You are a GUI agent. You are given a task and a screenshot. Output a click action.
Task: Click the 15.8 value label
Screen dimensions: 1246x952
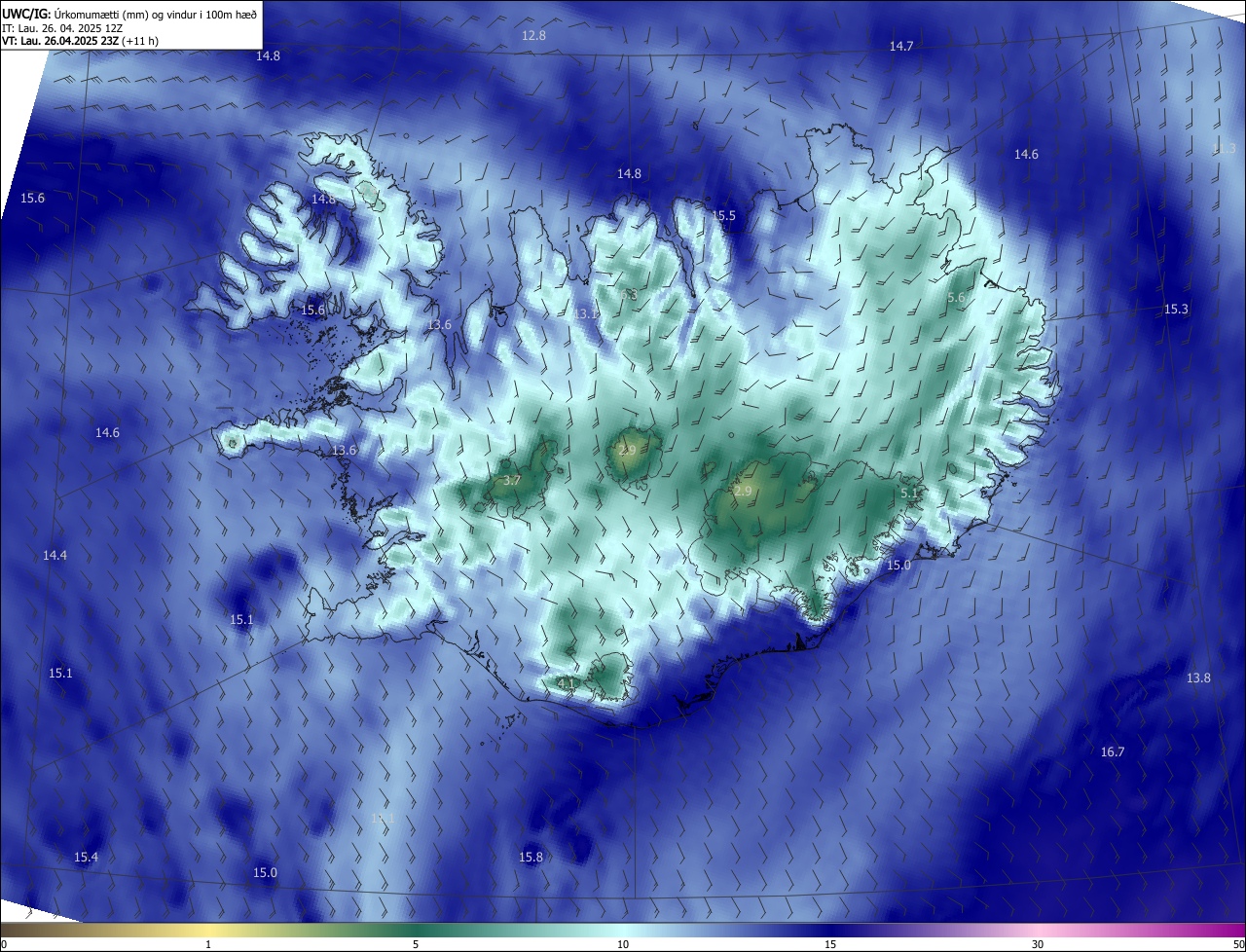click(x=531, y=858)
